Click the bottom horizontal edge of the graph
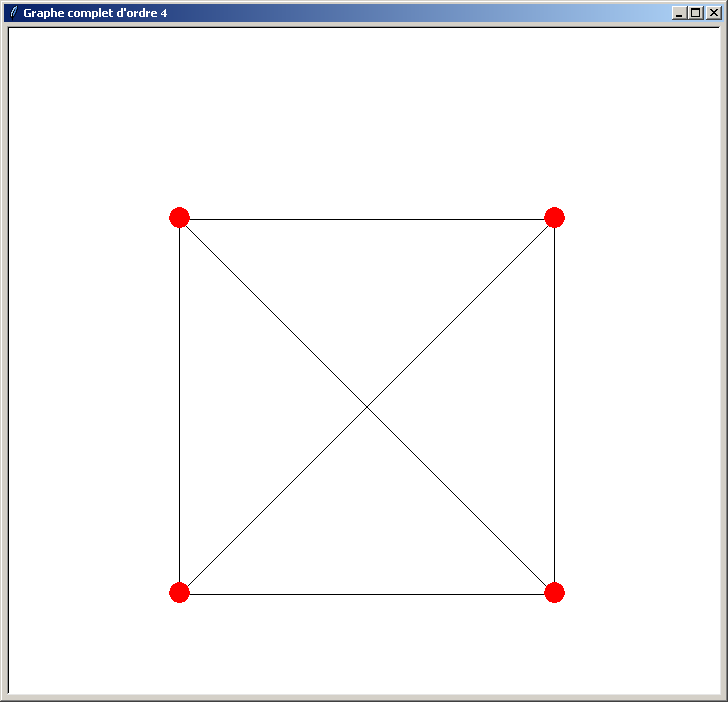This screenshot has height=702, width=728. click(367, 594)
